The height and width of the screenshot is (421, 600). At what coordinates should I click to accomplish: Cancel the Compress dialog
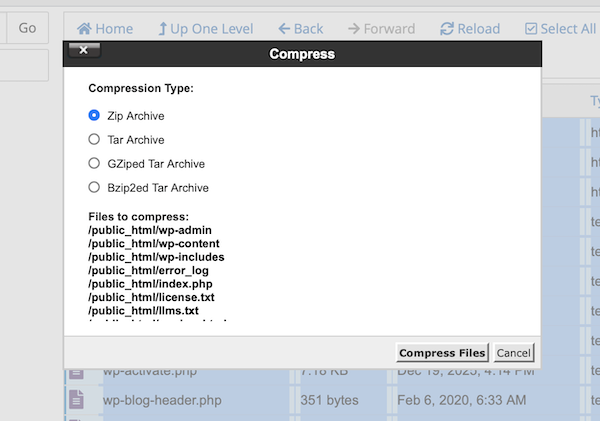pyautogui.click(x=513, y=353)
